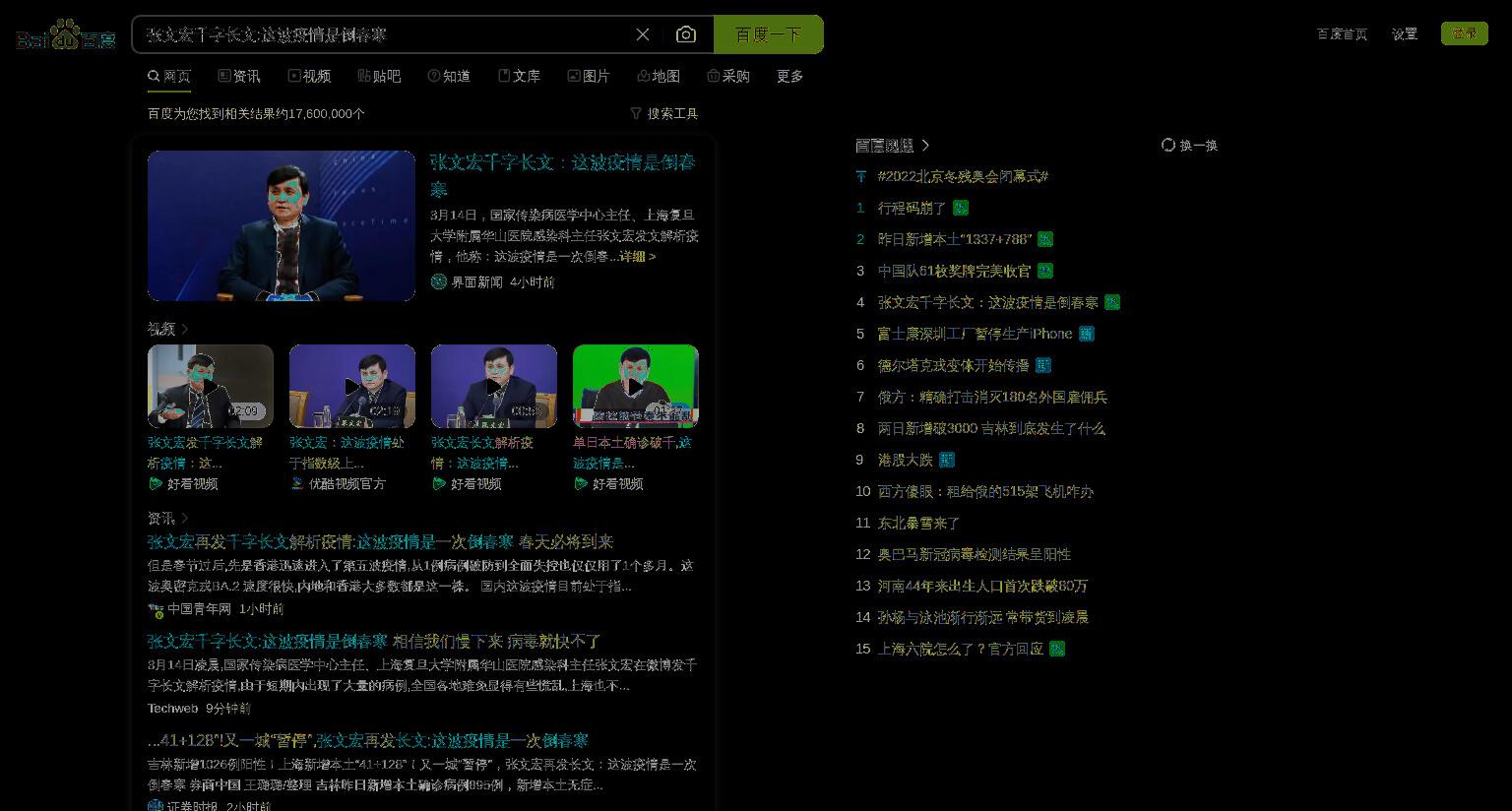Open the 文库 tab
The height and width of the screenshot is (811, 1512).
click(x=519, y=76)
